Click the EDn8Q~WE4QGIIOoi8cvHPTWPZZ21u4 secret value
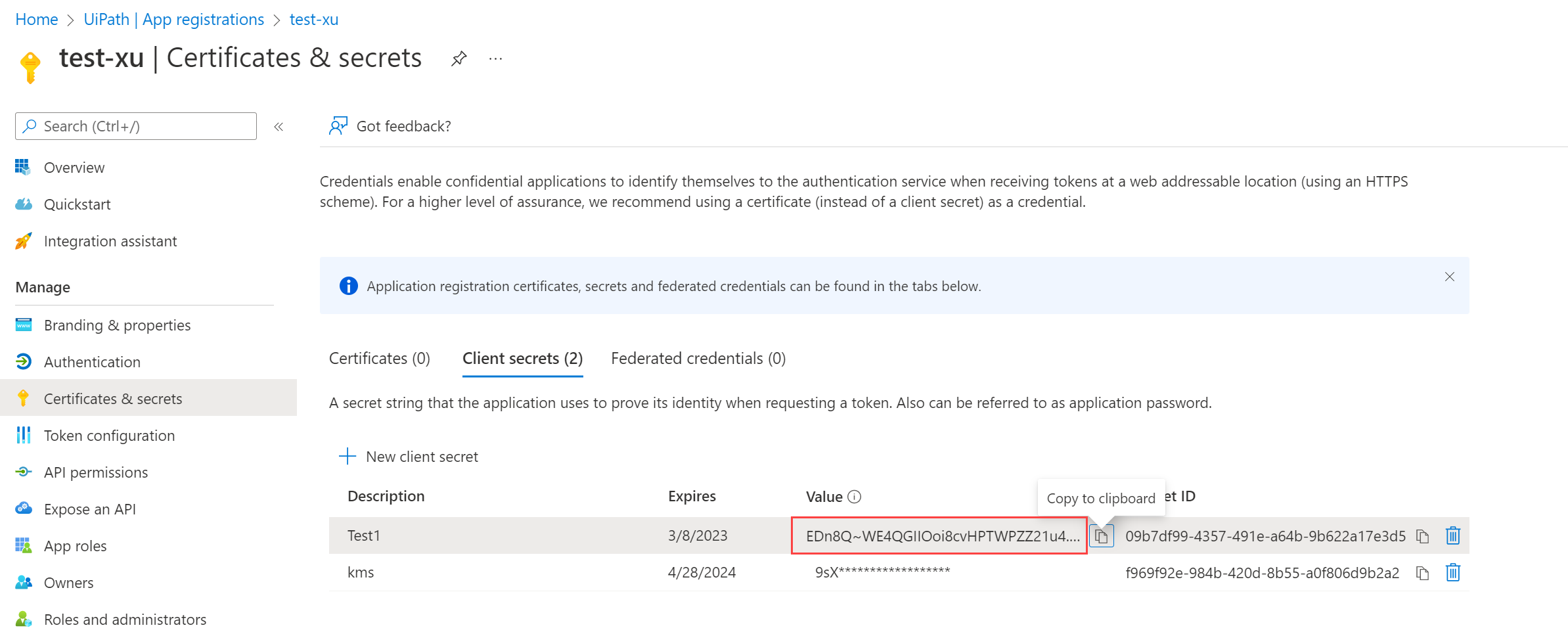1568x634 pixels. tap(943, 536)
